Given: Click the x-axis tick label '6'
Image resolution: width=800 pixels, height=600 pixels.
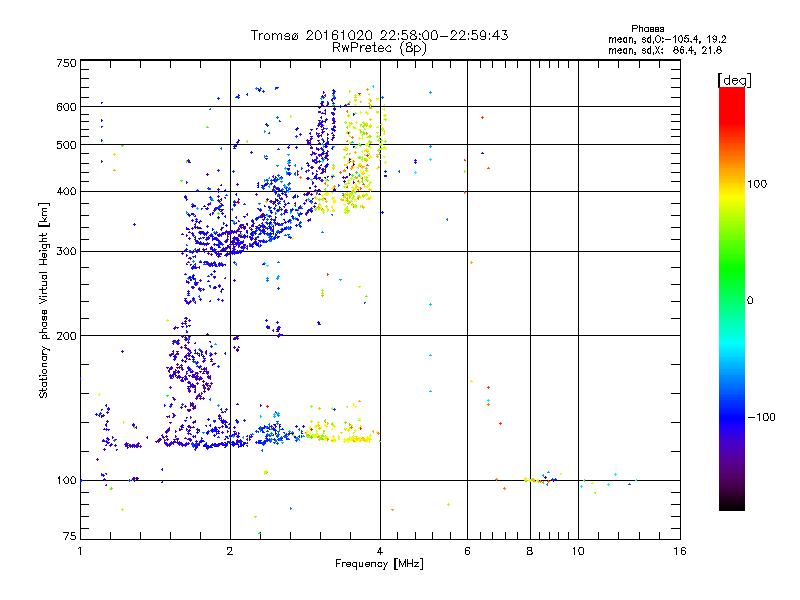Looking at the screenshot, I should tap(467, 551).
